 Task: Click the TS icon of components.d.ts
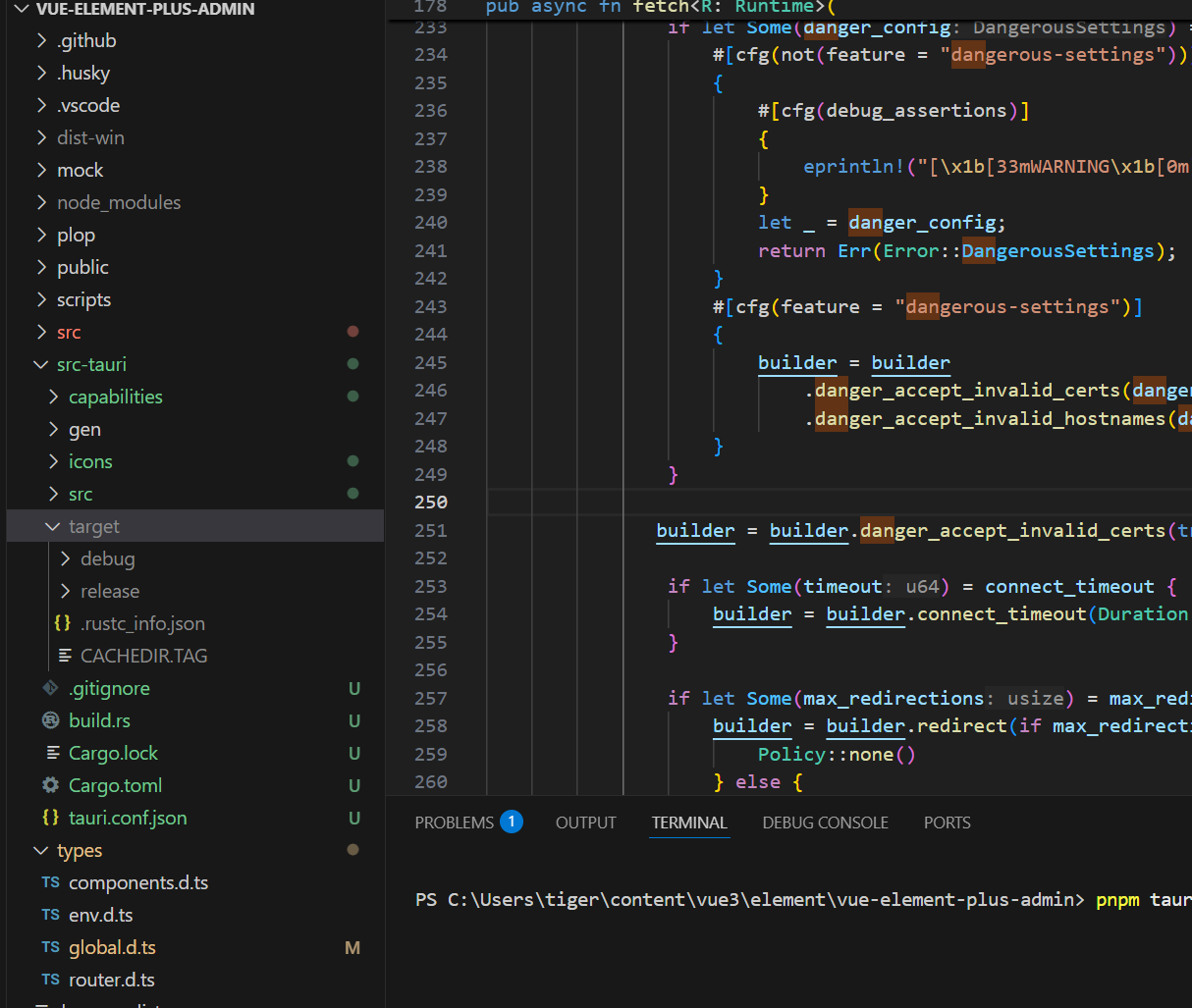coord(51,882)
